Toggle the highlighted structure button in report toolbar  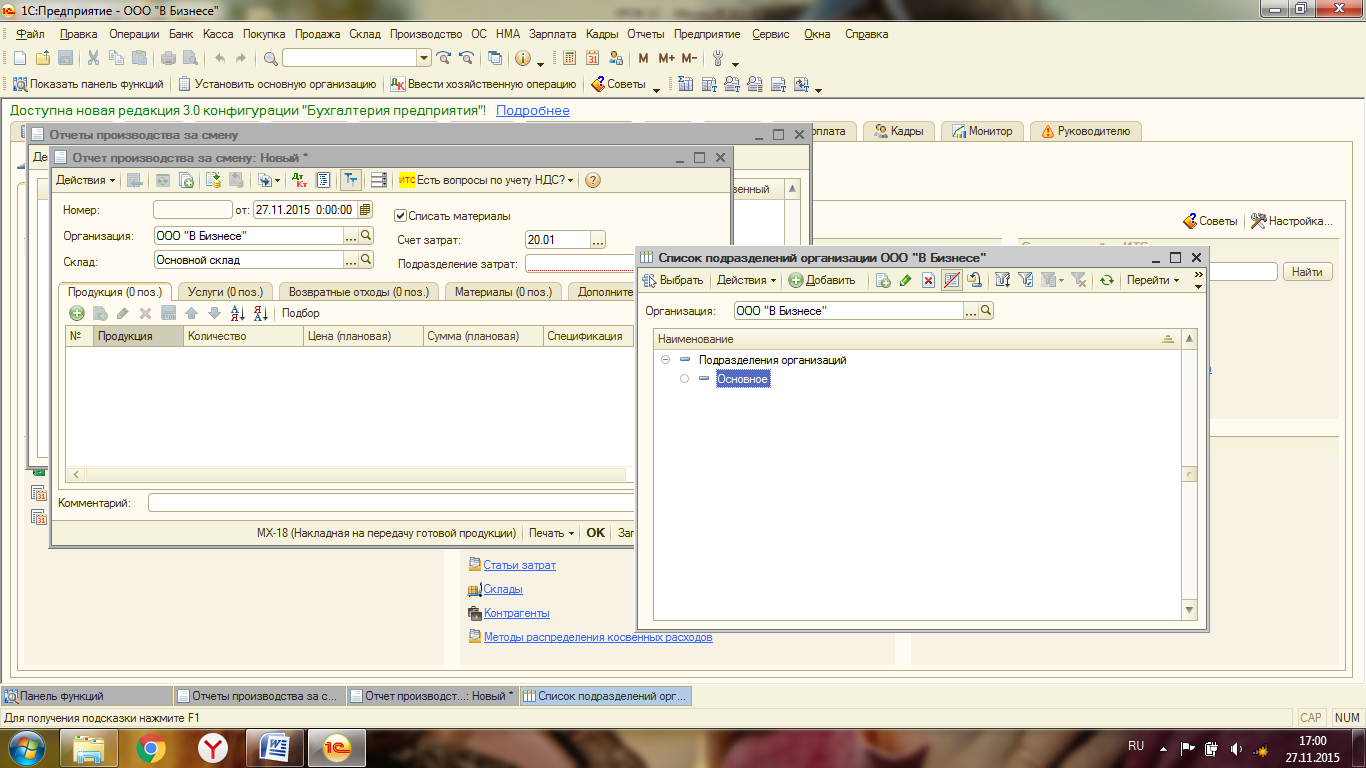tap(351, 180)
